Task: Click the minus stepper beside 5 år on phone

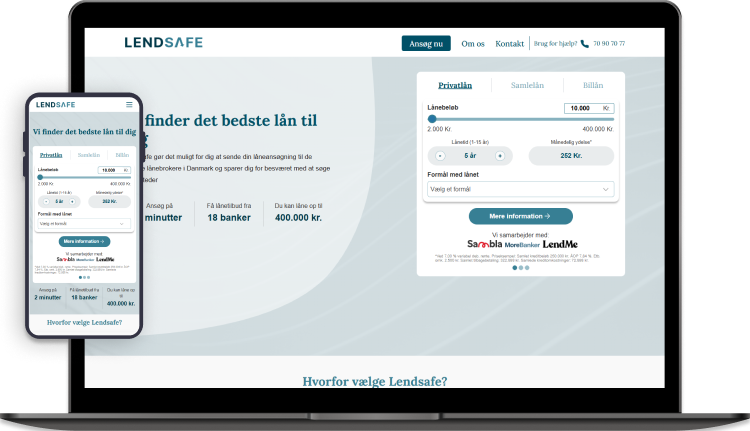Action: tap(46, 201)
